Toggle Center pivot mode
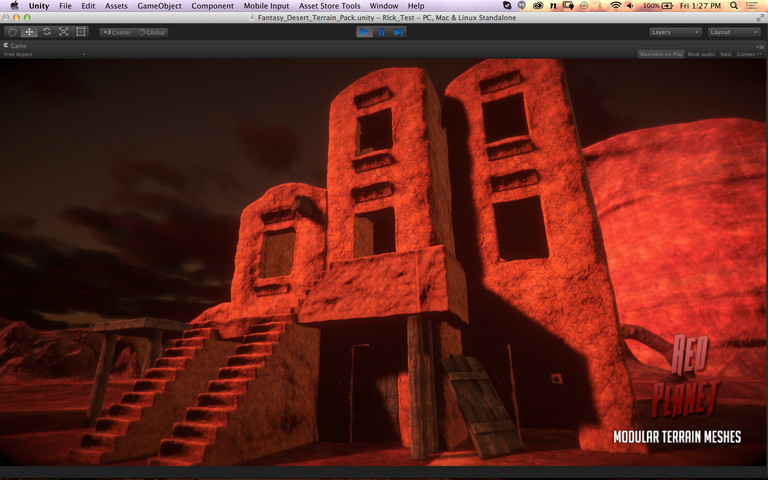The width and height of the screenshot is (768, 480). pos(117,32)
